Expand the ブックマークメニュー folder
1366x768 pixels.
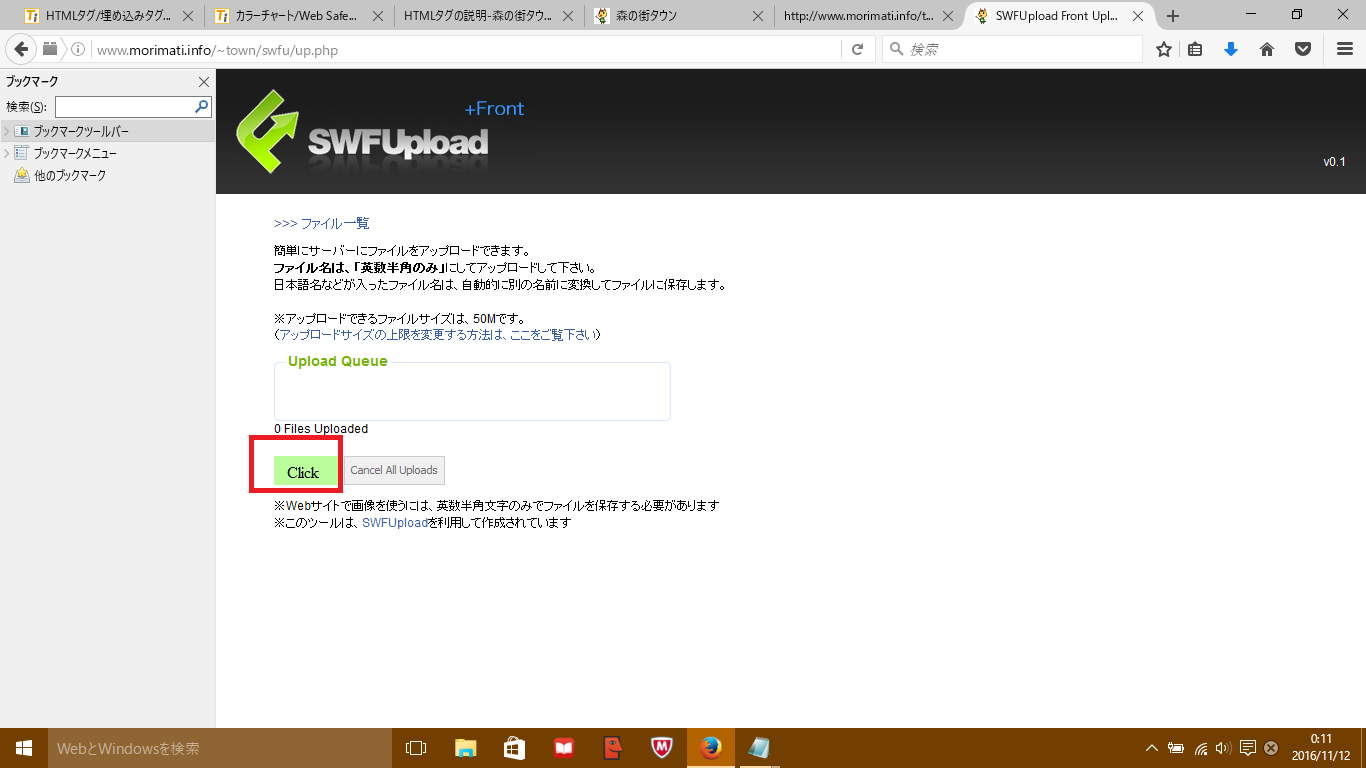click(7, 153)
